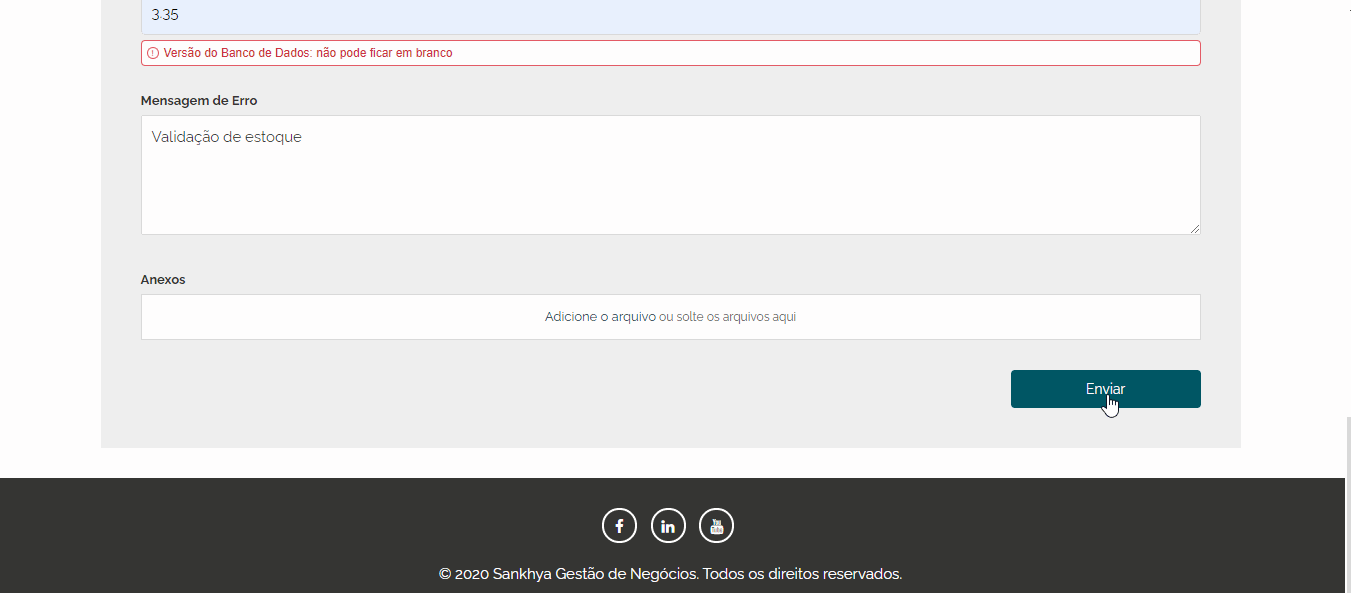Submit the form with Enviar
1351x593 pixels.
tap(1105, 389)
